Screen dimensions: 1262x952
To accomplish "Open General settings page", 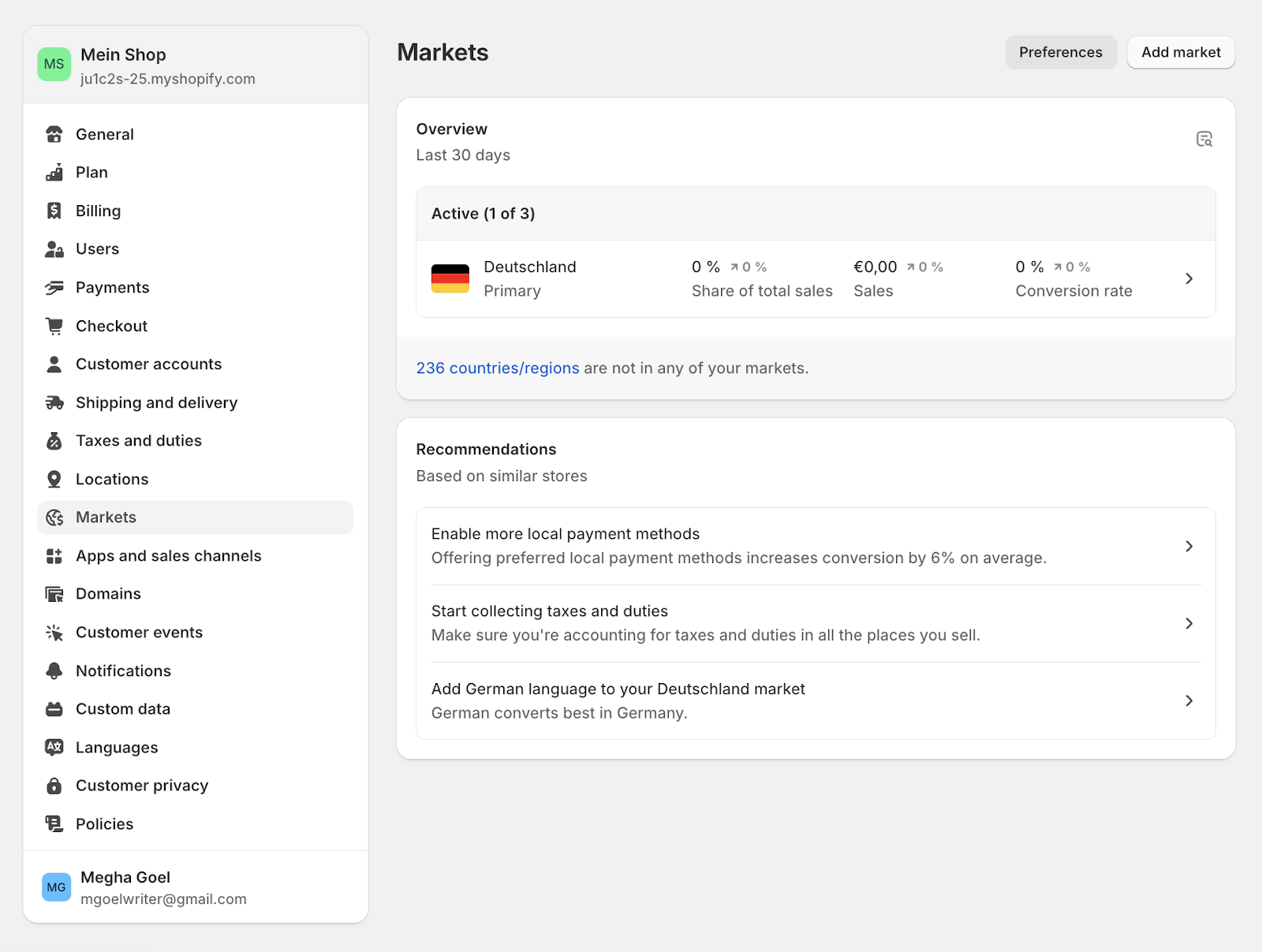I will click(x=195, y=134).
